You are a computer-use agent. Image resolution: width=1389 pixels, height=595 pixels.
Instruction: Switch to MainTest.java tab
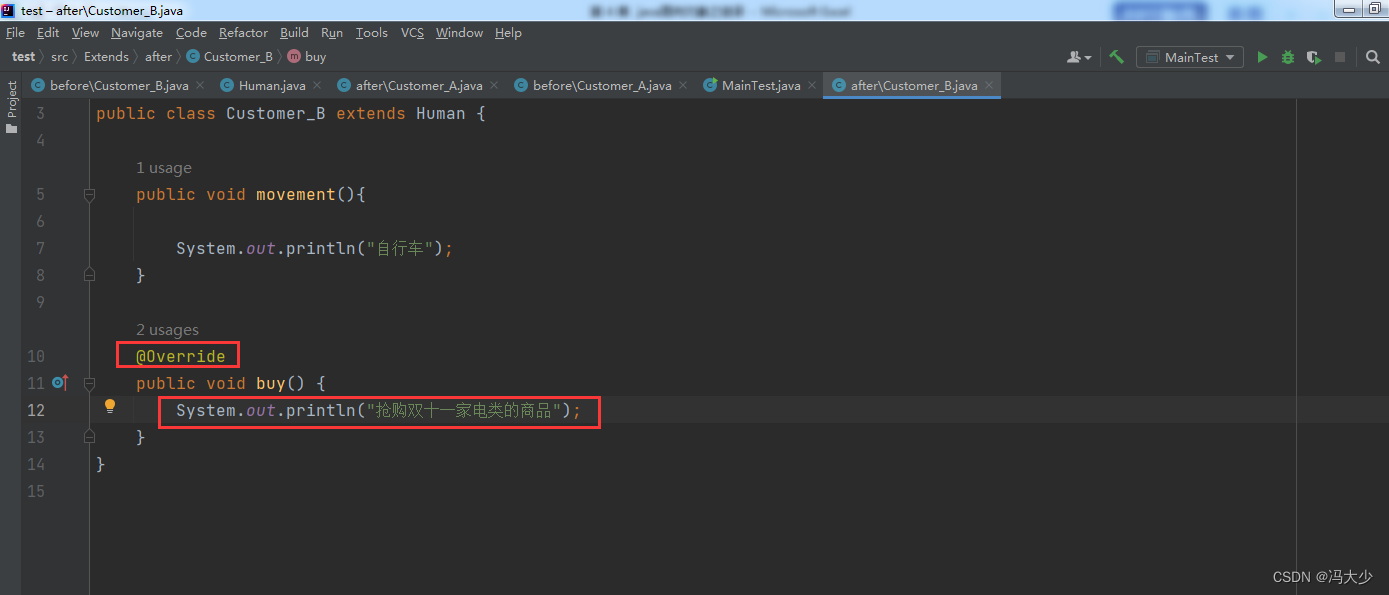(x=760, y=85)
